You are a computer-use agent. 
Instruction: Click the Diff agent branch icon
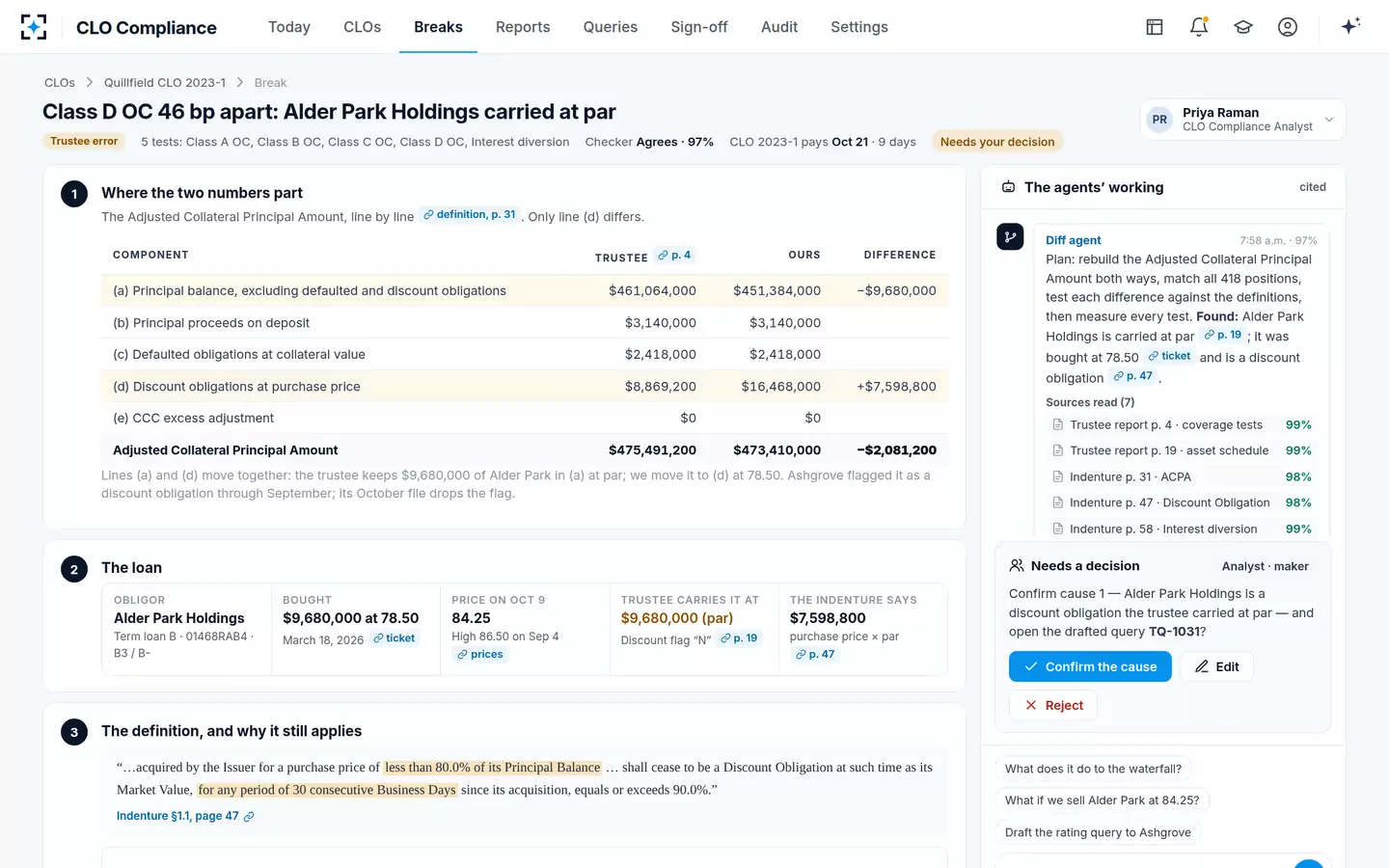(1010, 236)
